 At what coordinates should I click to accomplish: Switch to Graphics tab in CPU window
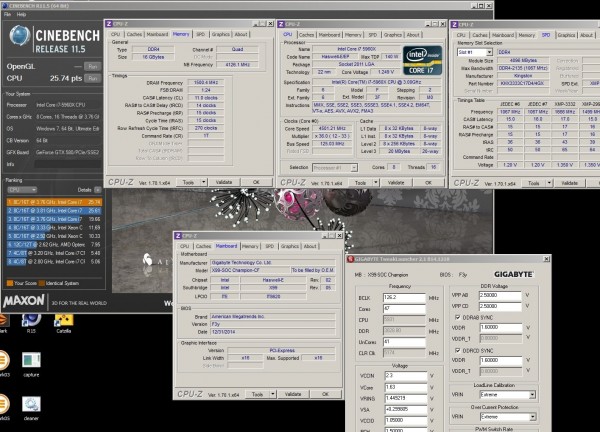[393, 34]
